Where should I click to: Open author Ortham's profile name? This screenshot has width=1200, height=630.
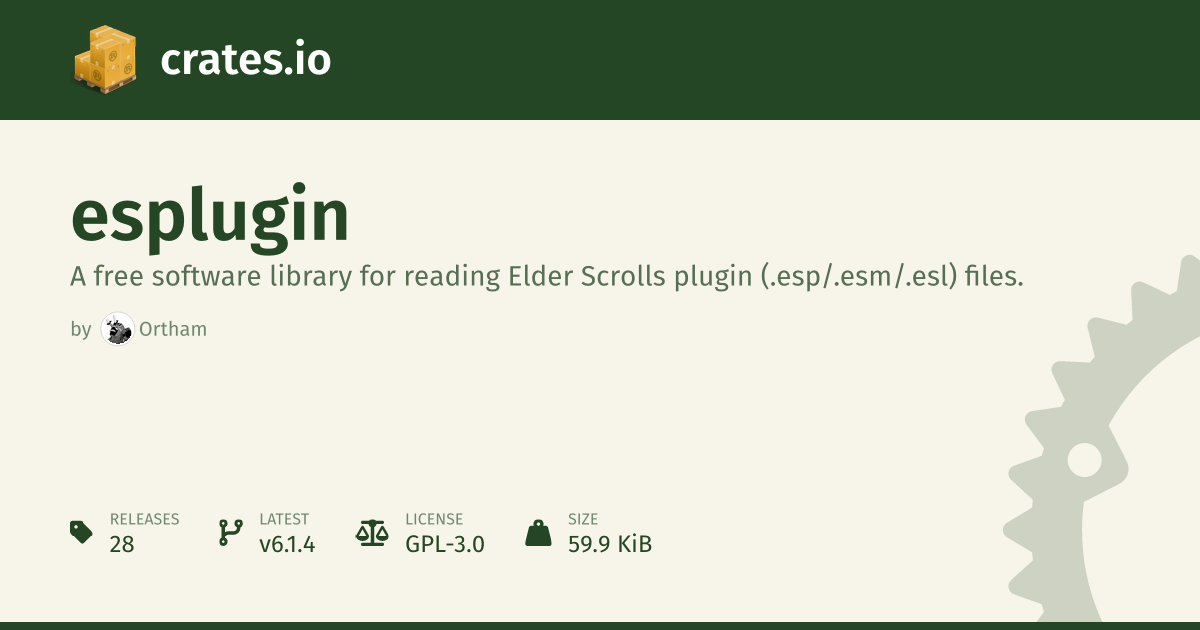[173, 329]
